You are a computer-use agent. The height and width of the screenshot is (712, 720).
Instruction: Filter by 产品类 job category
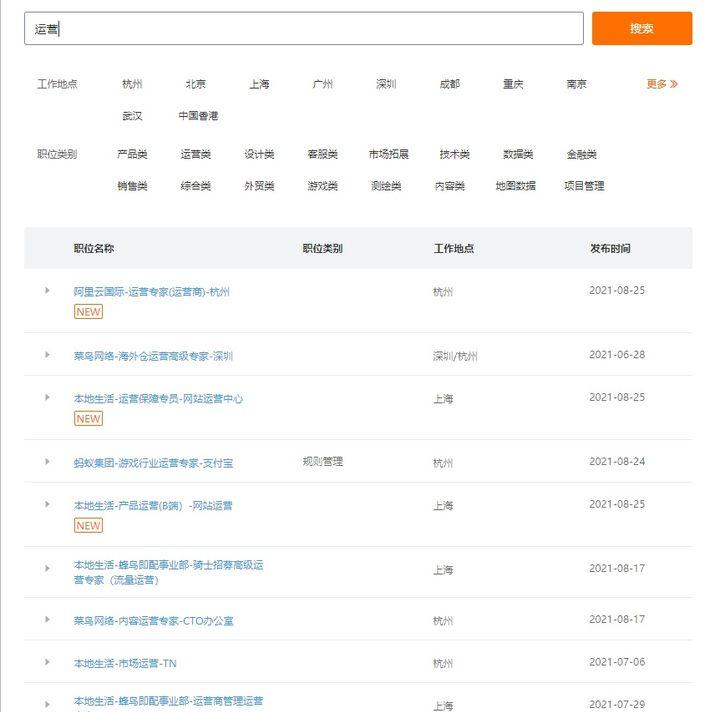(x=132, y=154)
